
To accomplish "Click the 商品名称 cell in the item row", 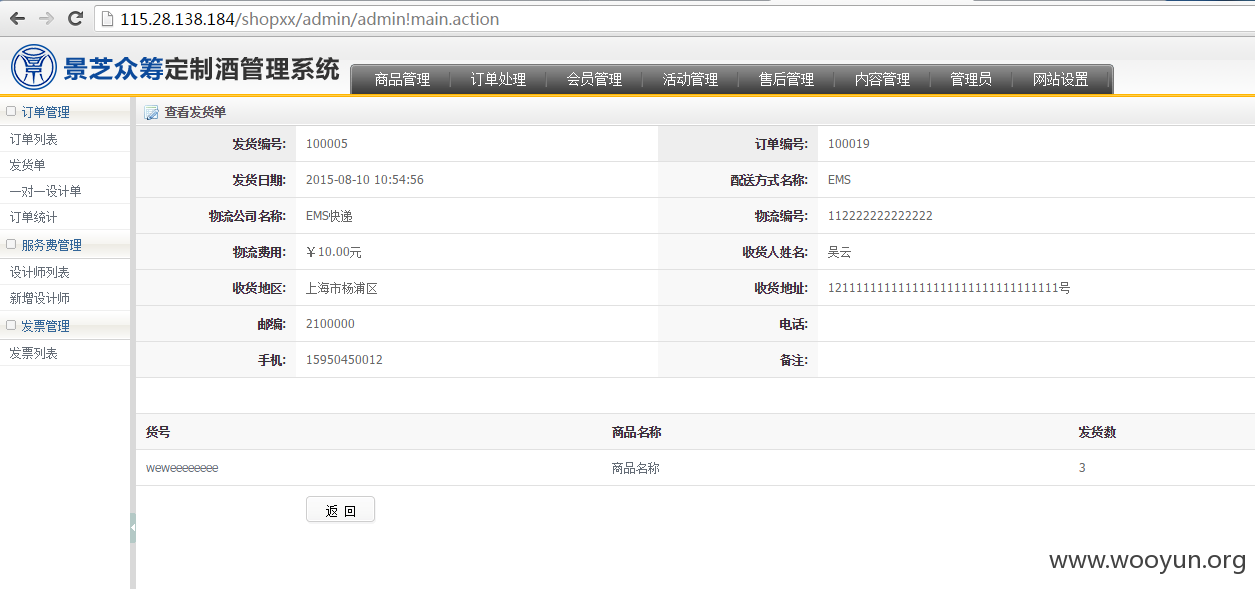I will [x=636, y=468].
